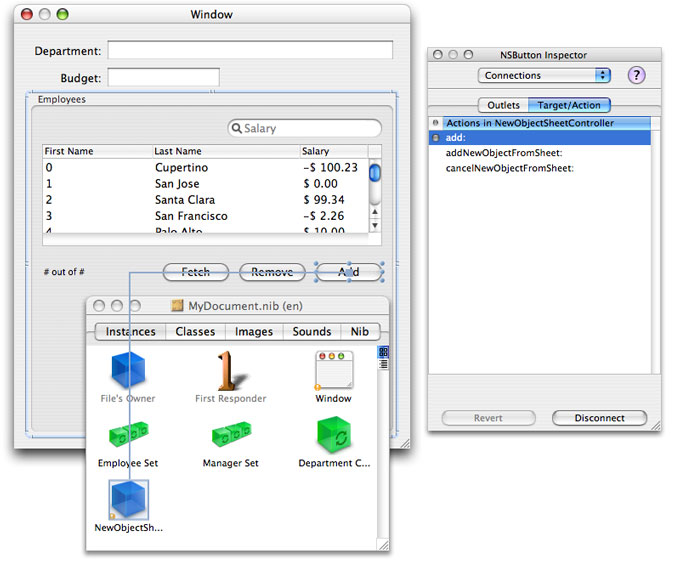Open the search magnifier menu in Salary field

236,128
